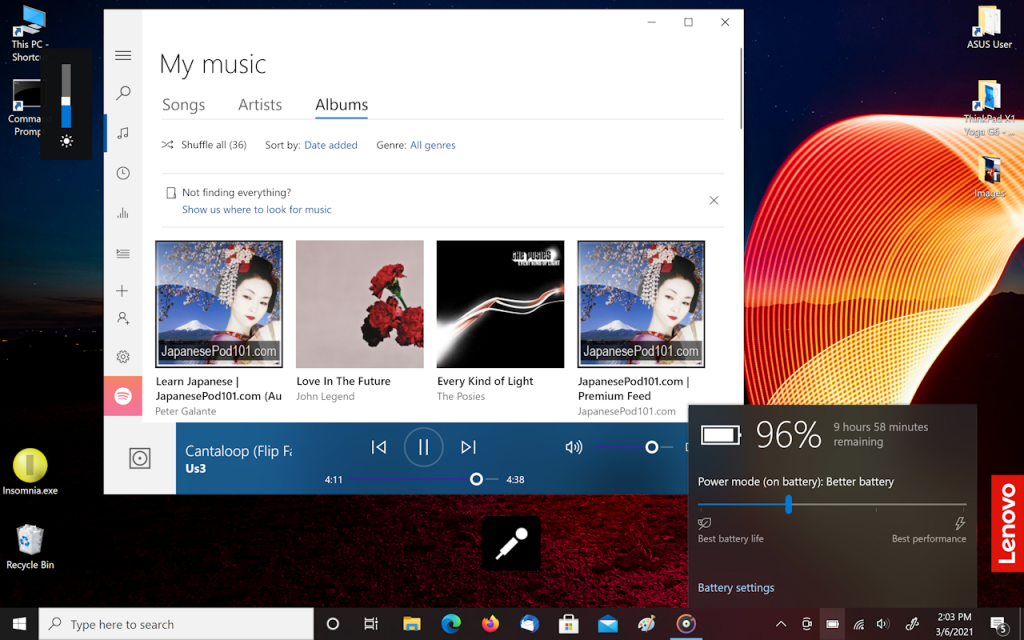Show hidden tray icons chevron

pos(780,624)
